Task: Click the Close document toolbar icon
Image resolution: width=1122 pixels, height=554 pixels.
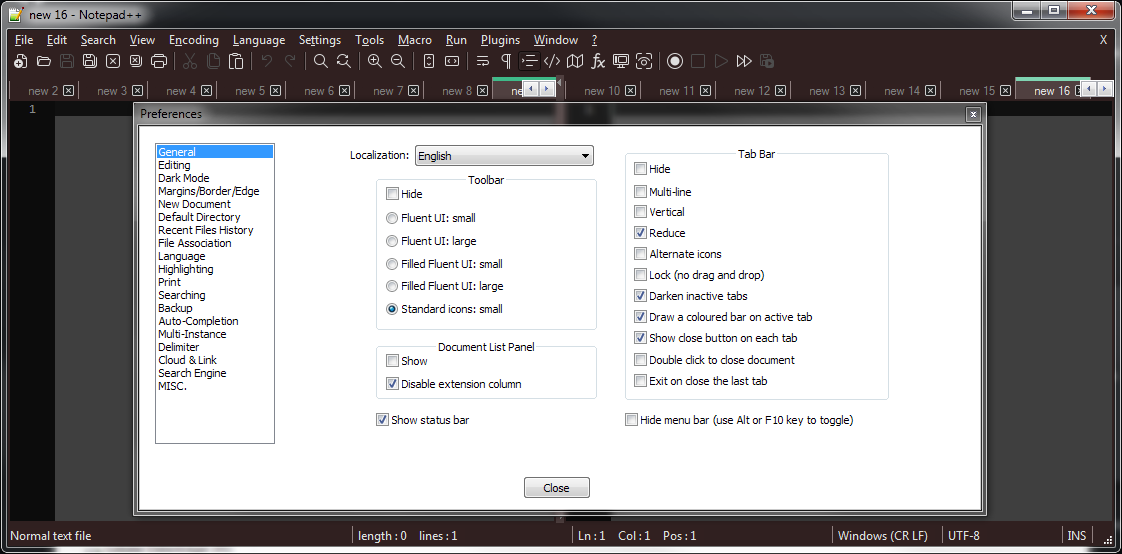Action: [112, 61]
